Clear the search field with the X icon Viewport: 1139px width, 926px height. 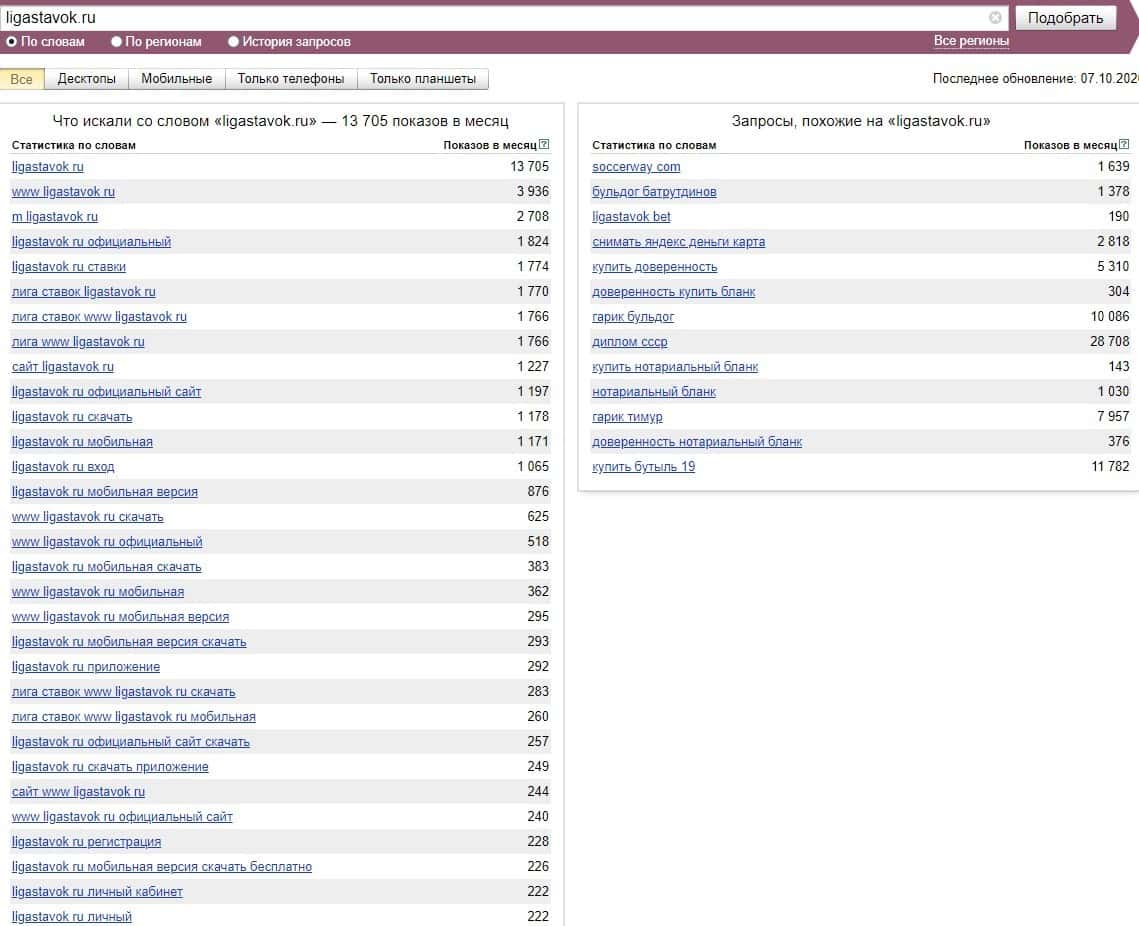click(x=995, y=18)
